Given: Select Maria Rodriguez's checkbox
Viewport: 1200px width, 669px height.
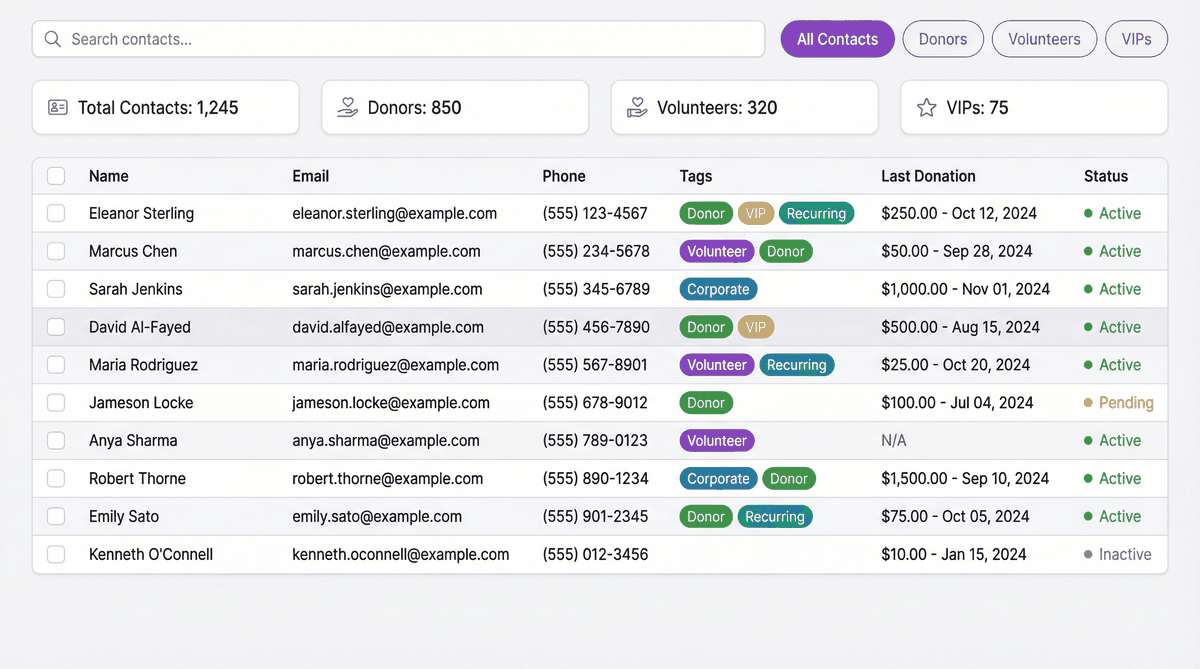Looking at the screenshot, I should (55, 364).
